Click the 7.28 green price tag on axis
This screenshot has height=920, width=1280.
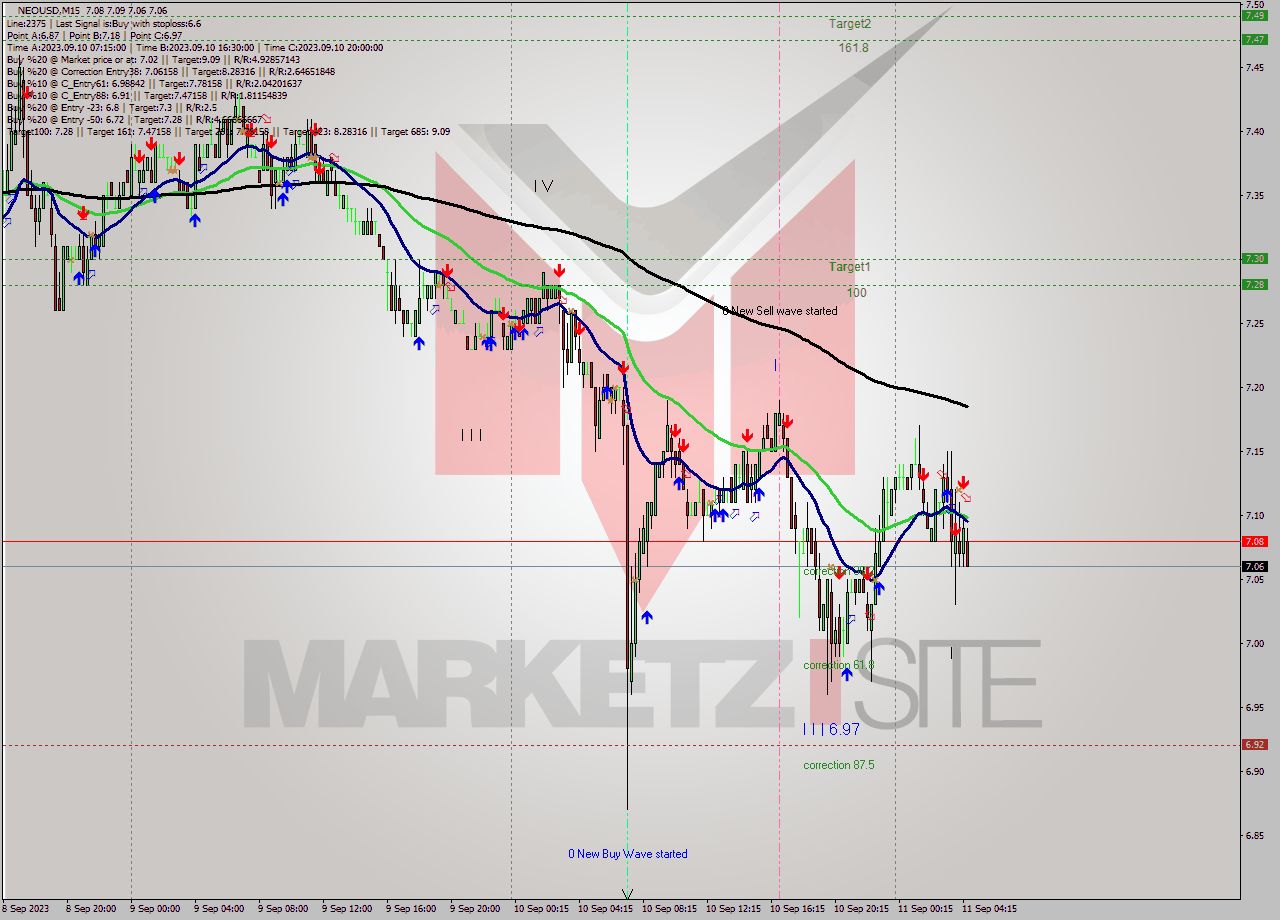[x=1254, y=284]
